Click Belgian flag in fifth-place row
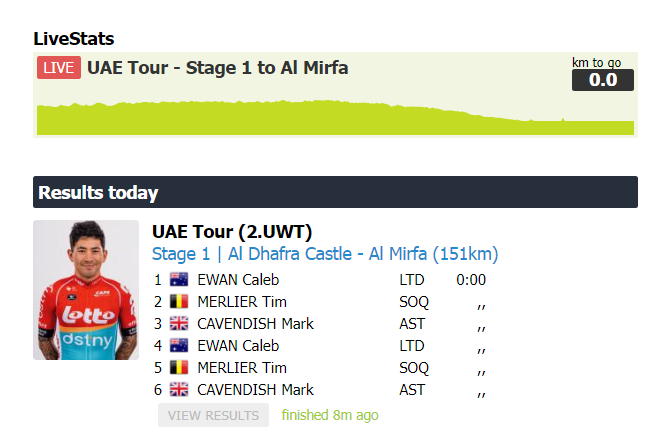The image size is (647, 432). 179,368
